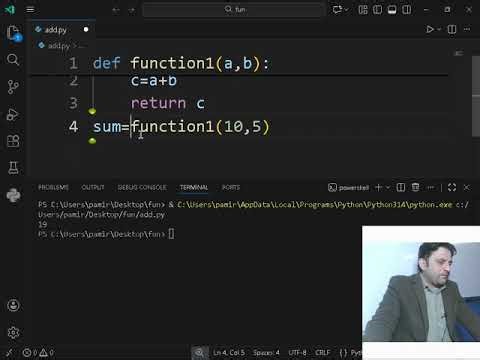Change line endings via CRLF
This screenshot has width=480, height=360.
click(x=322, y=352)
